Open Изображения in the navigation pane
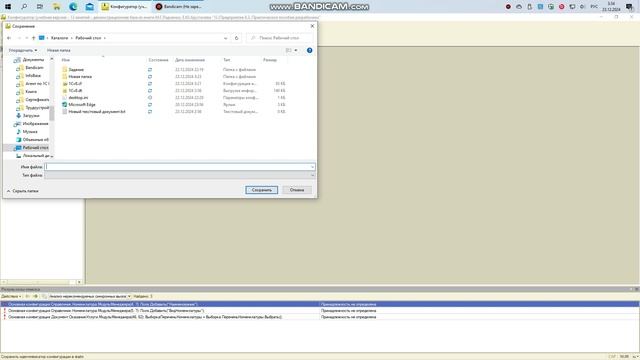This screenshot has height=360, width=640. [x=35, y=124]
